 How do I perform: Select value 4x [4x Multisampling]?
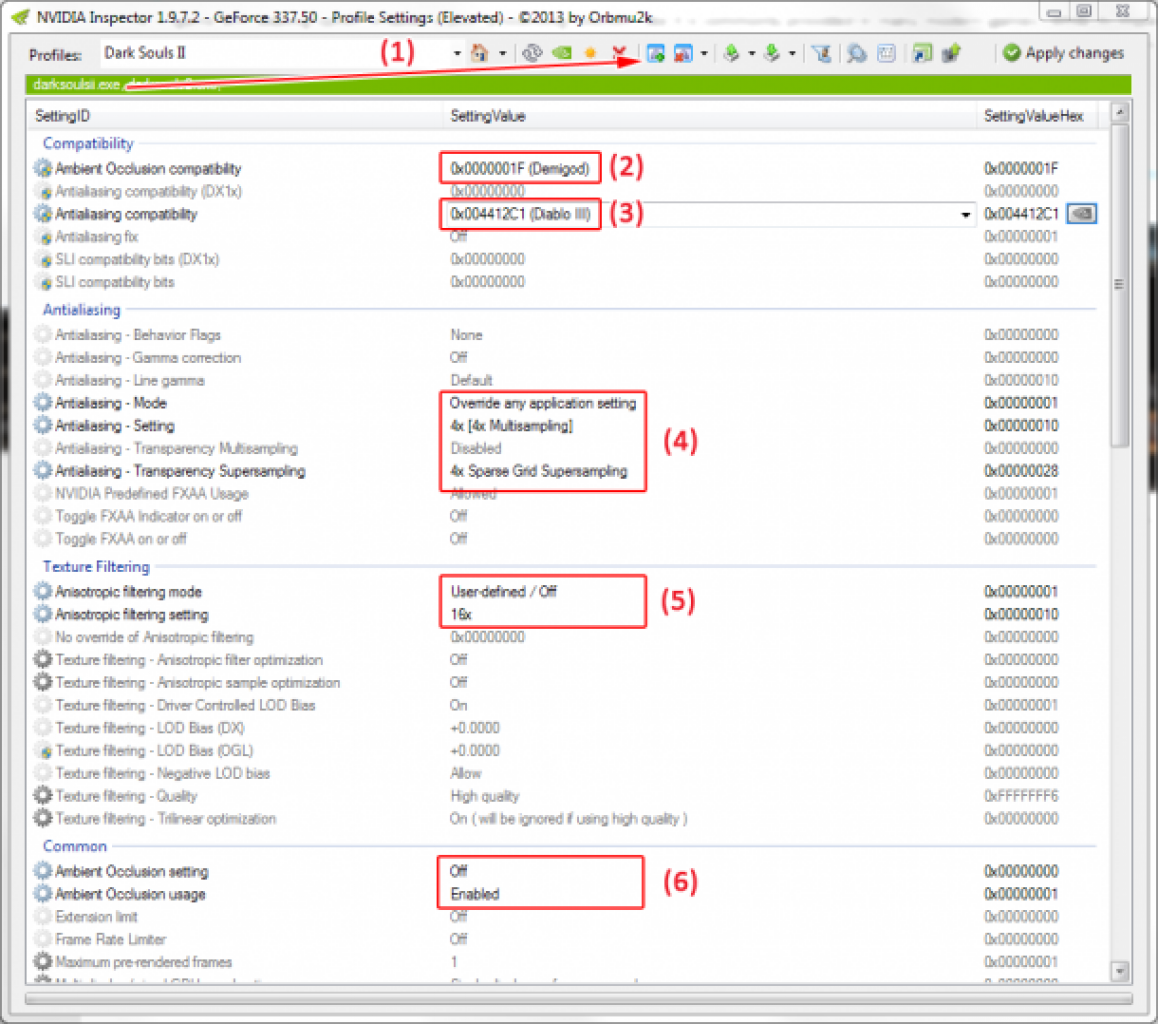[511, 425]
